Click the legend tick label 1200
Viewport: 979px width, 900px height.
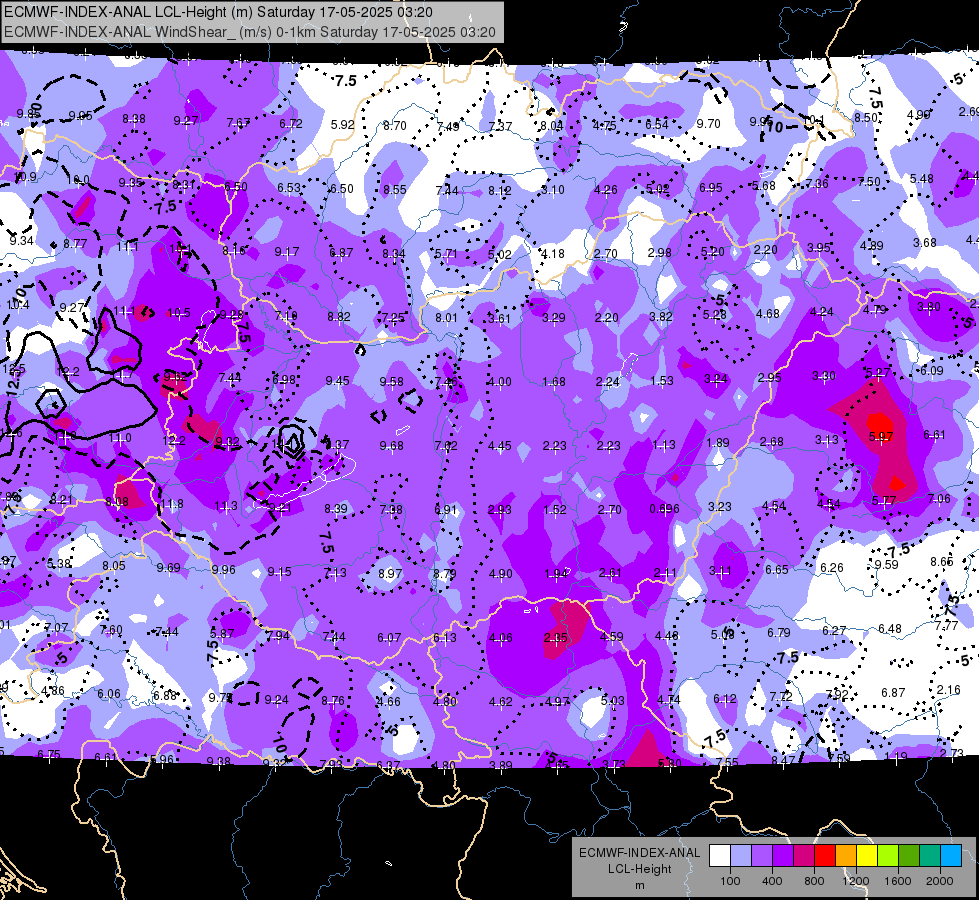pyautogui.click(x=856, y=881)
